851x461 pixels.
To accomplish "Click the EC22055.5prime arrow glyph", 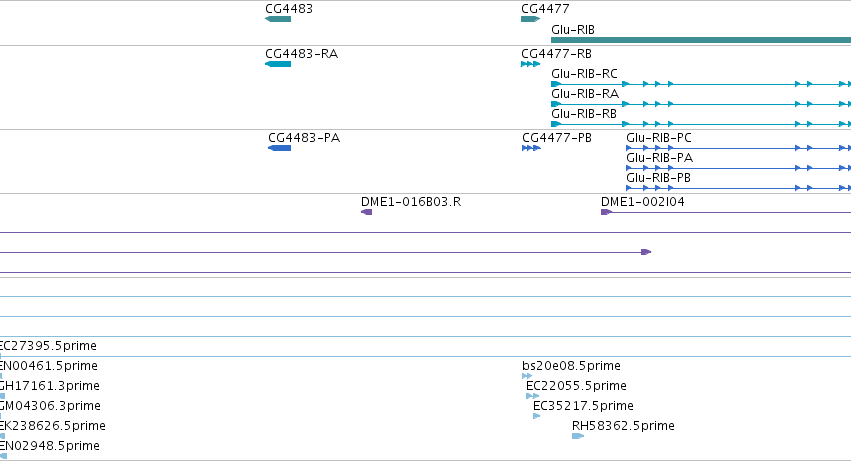I will point(532,396).
